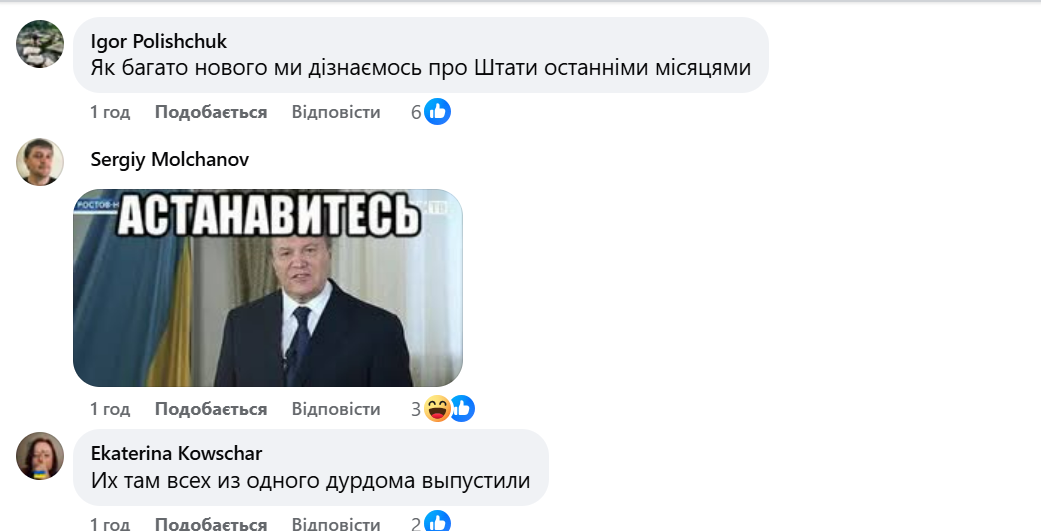
Task: Reply to Sergiy Molchanov's comment
Action: pyautogui.click(x=336, y=409)
